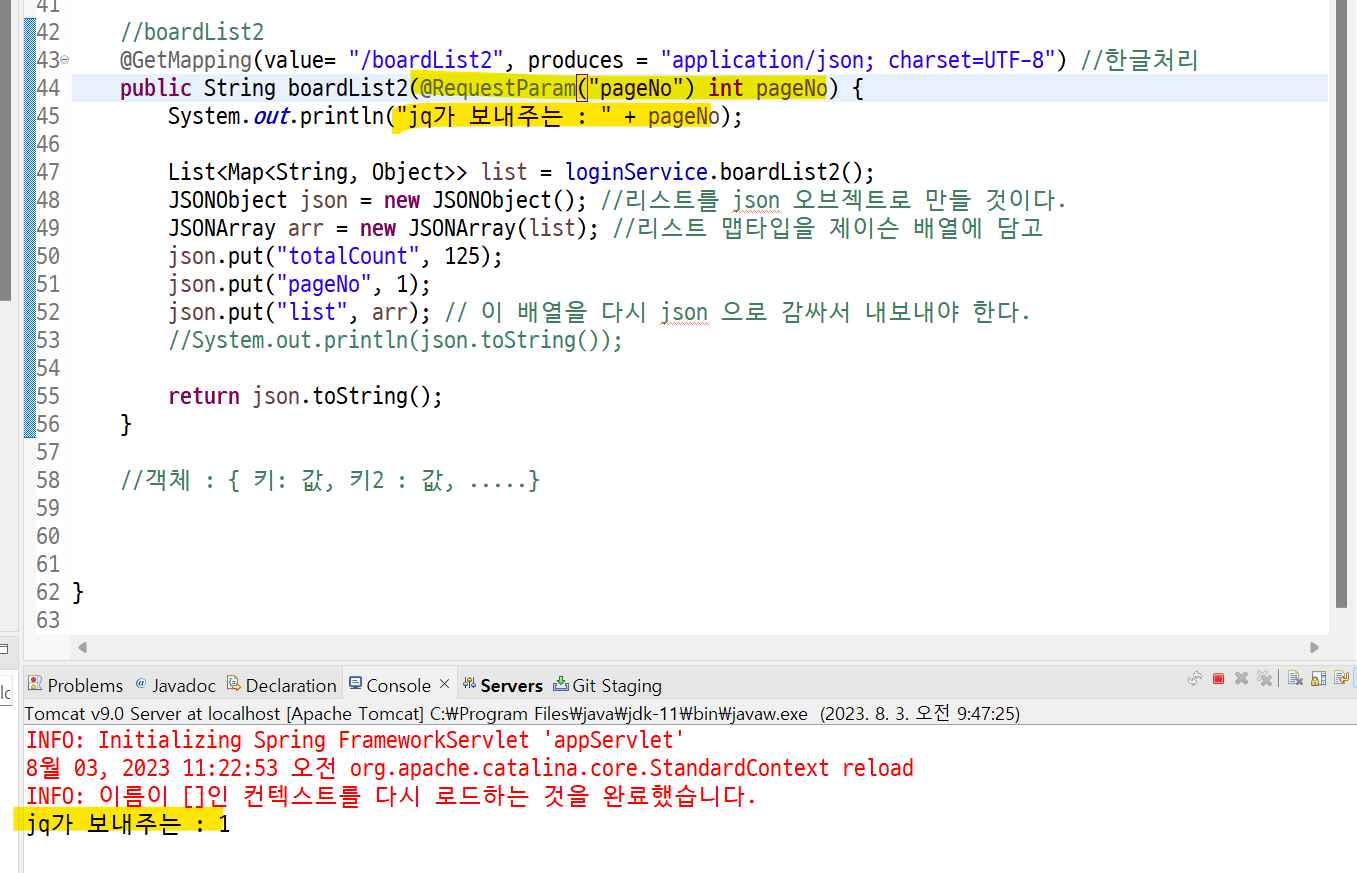Click the 컨텍스트를 다시 로드 log line
The height and width of the screenshot is (873, 1357).
pyautogui.click(x=391, y=797)
